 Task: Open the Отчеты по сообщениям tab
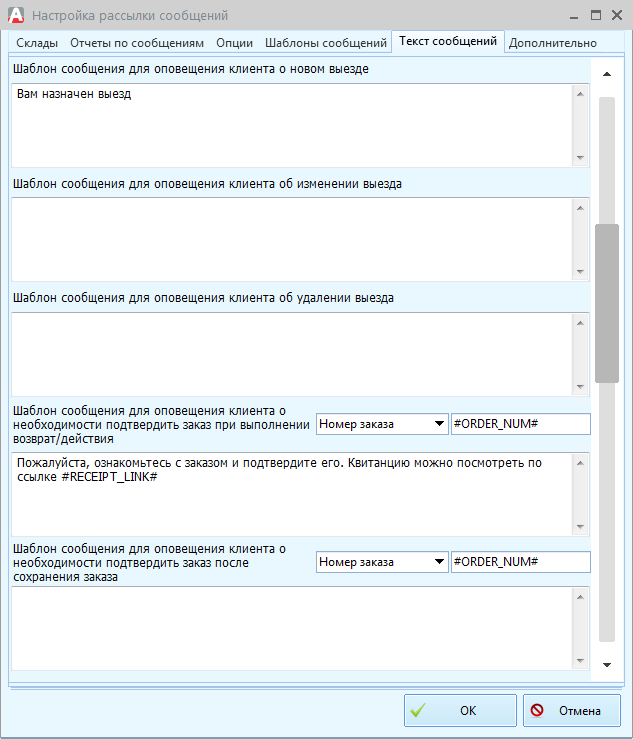tap(137, 43)
